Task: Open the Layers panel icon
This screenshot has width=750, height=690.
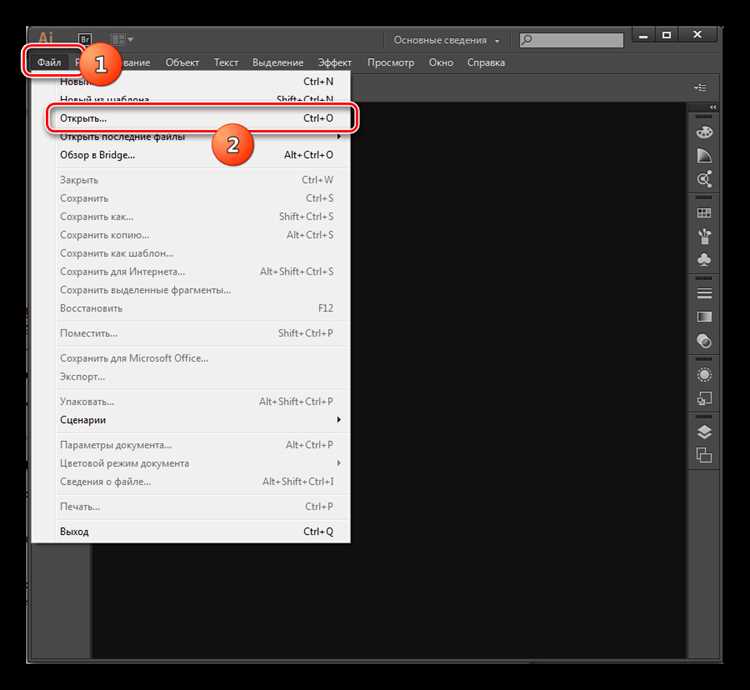Action: coord(704,432)
